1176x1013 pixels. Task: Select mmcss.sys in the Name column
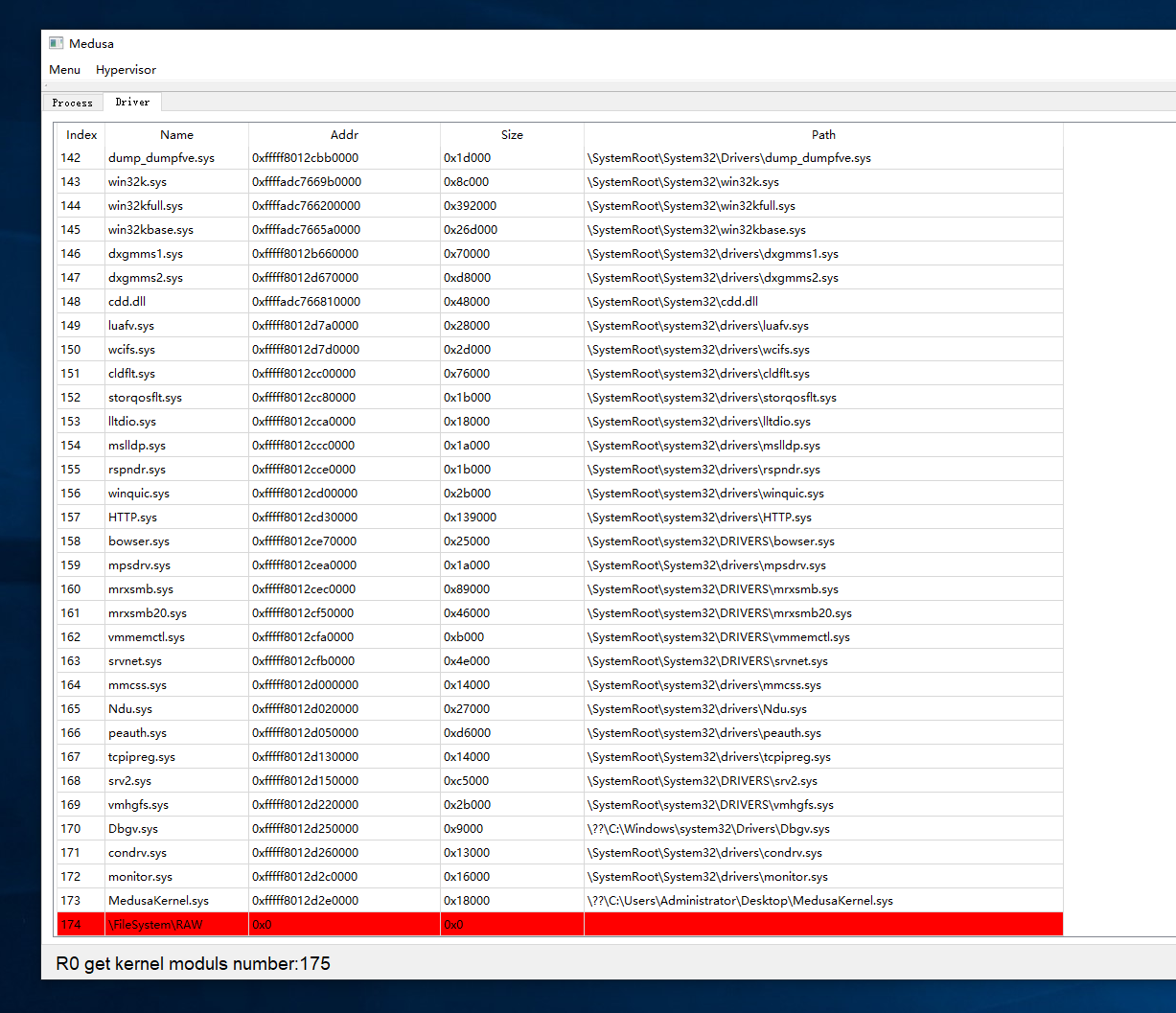click(x=177, y=685)
